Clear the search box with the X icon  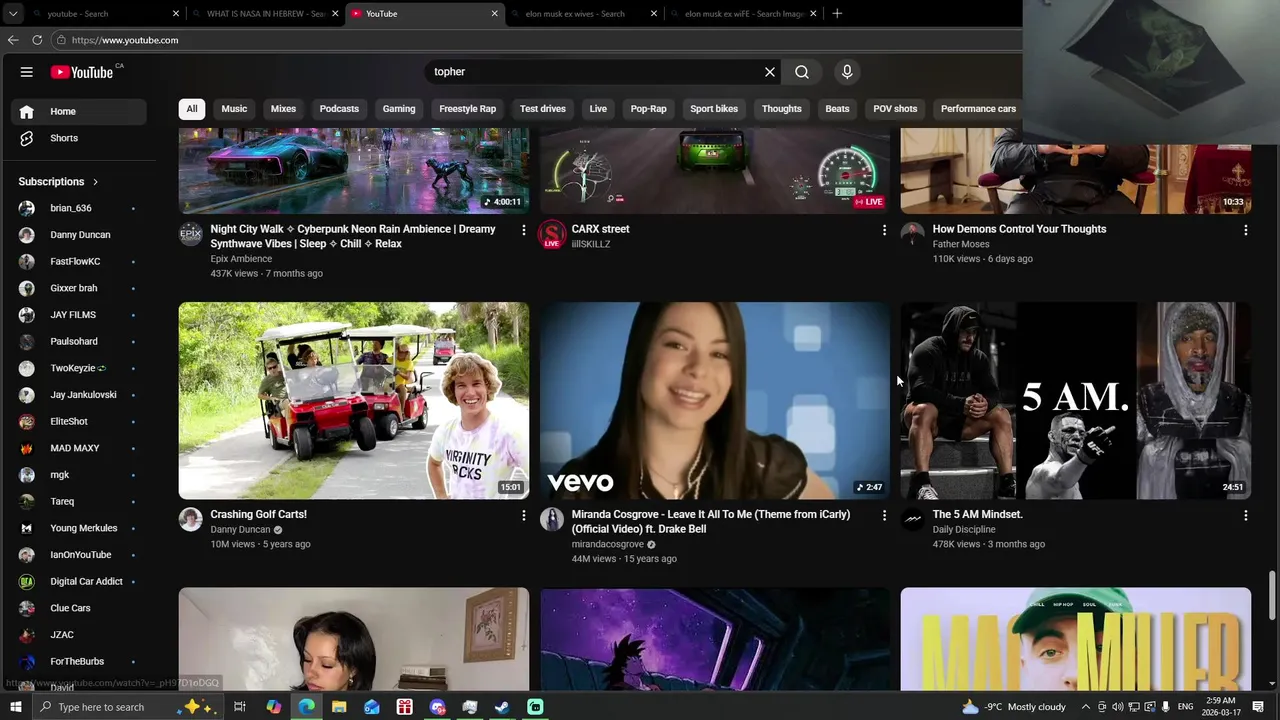click(770, 72)
